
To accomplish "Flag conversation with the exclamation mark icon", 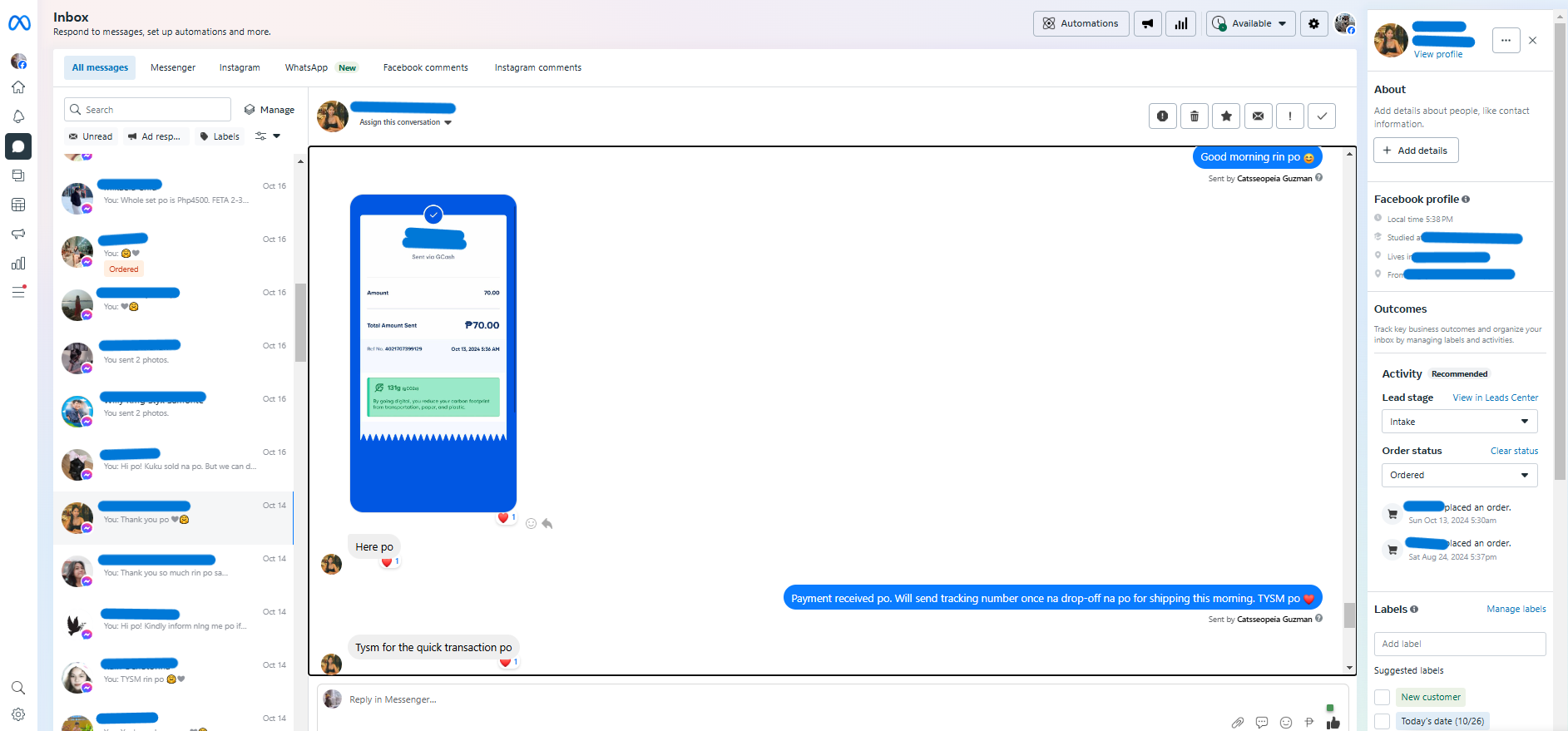I will click(1290, 116).
